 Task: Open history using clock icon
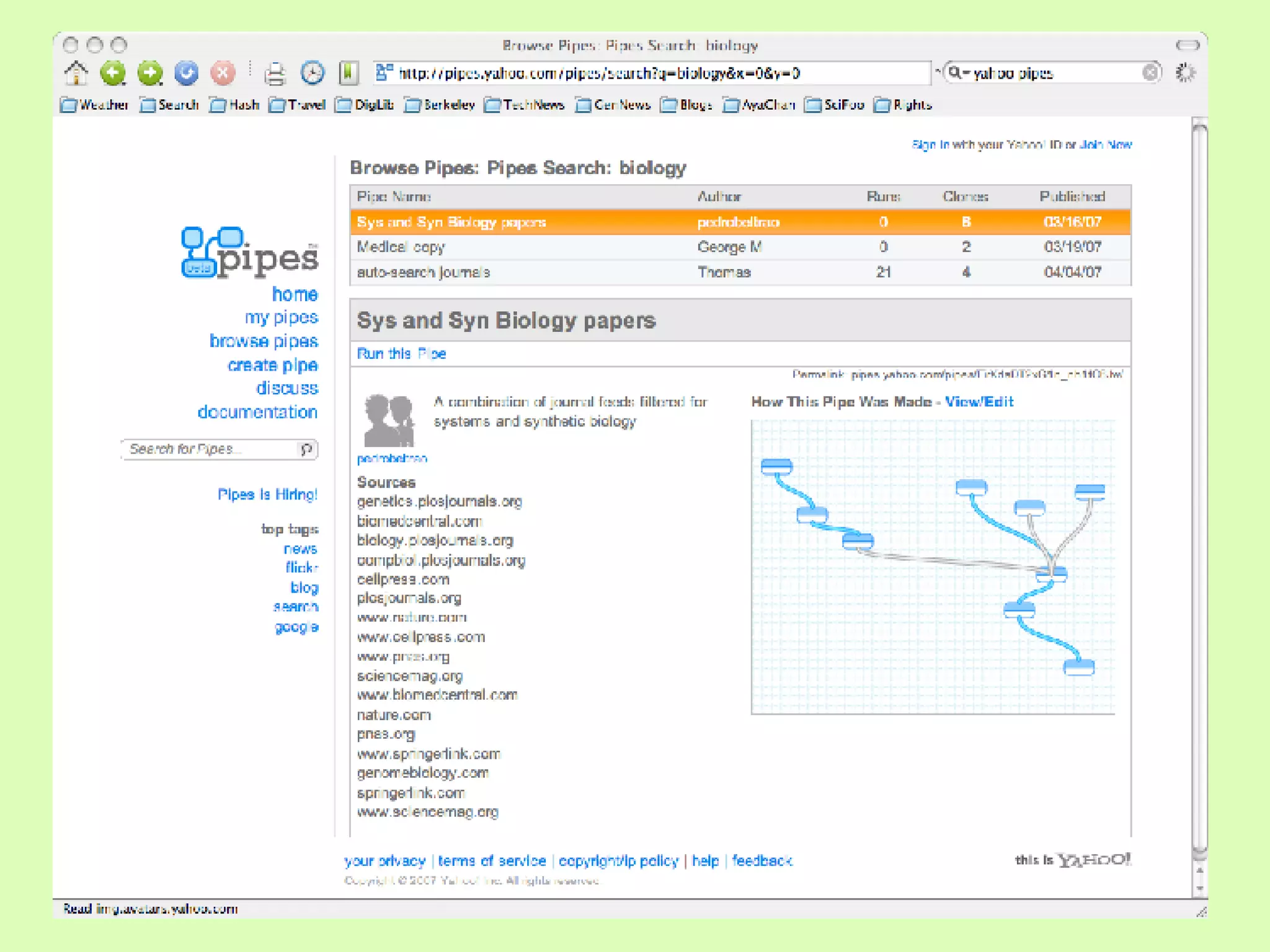click(x=312, y=73)
